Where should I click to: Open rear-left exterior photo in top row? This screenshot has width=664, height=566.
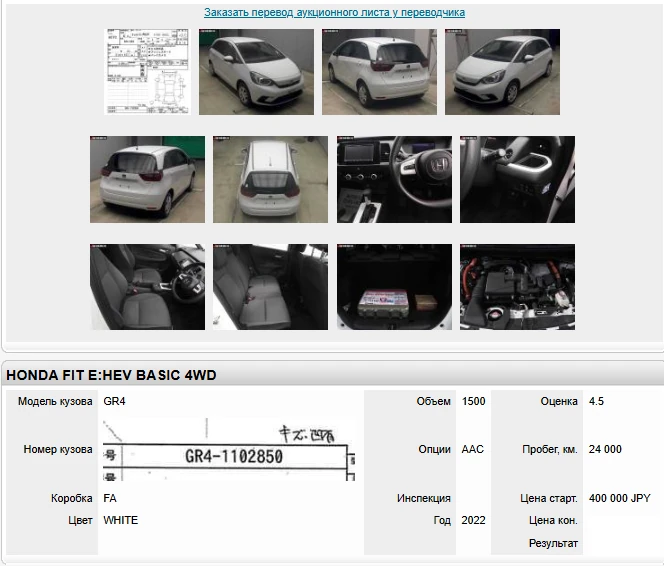(379, 72)
